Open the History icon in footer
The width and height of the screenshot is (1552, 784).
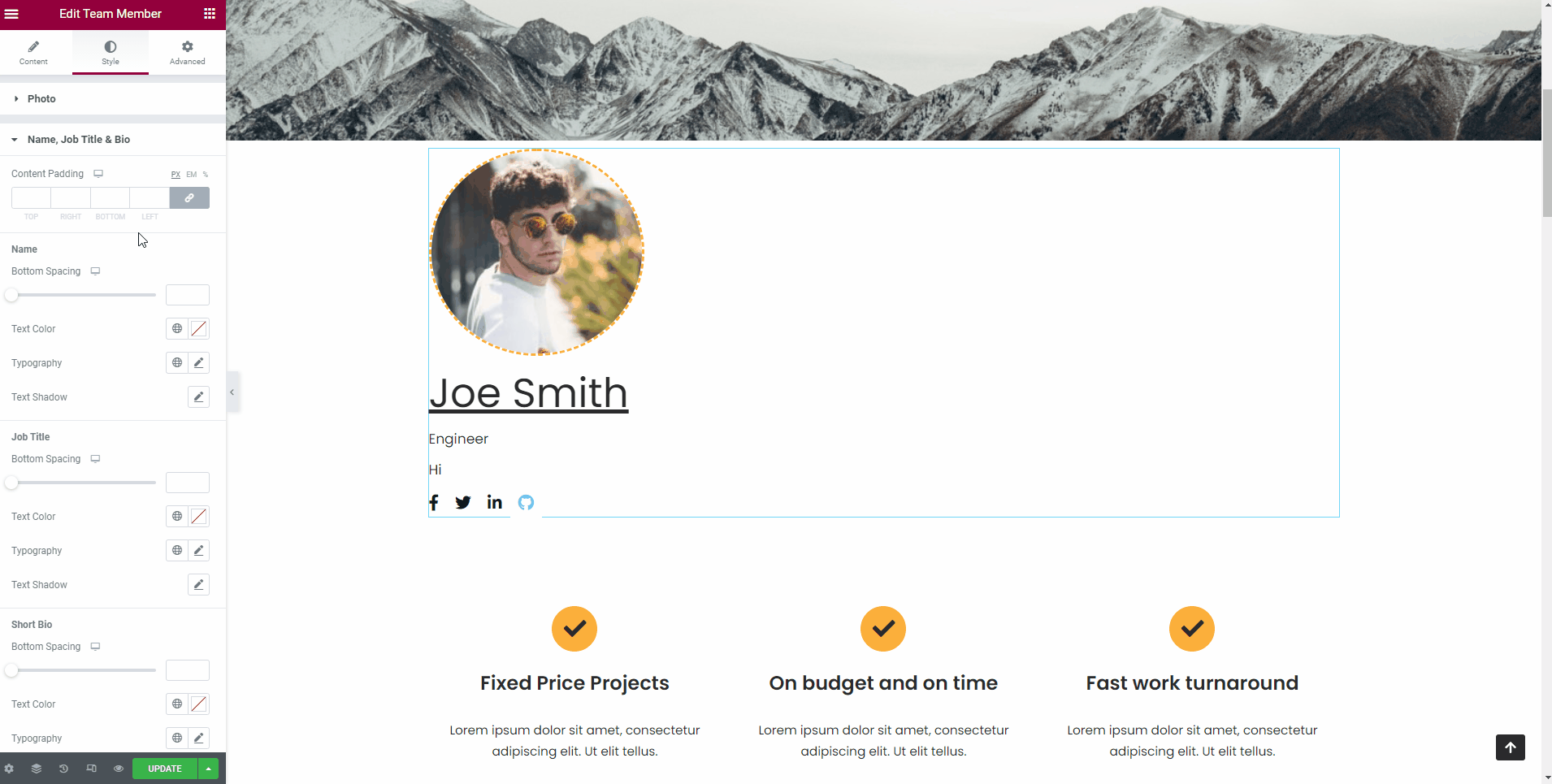(x=63, y=769)
